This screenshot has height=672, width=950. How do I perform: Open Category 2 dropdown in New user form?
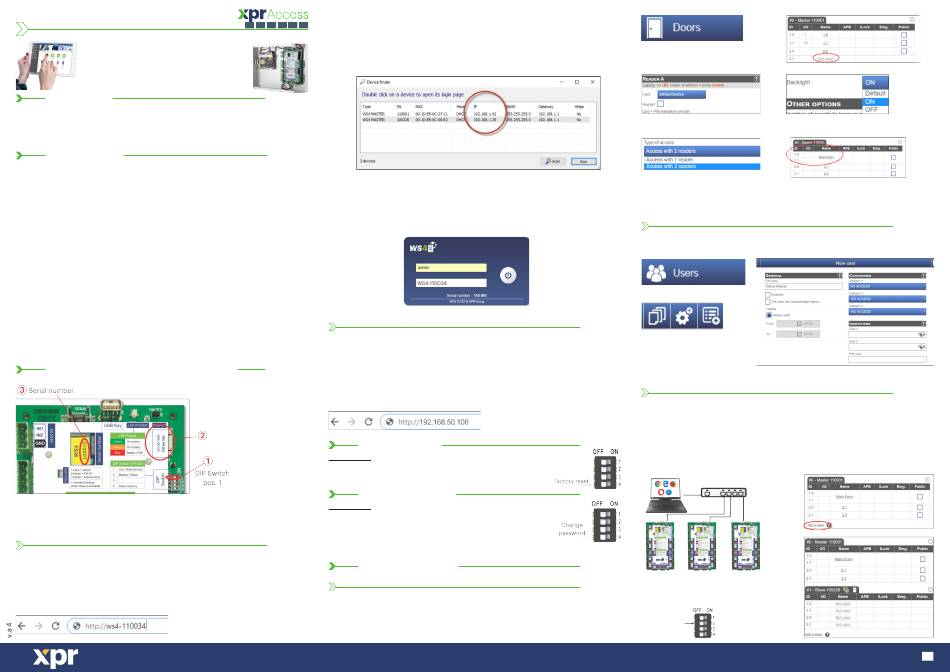(887, 299)
